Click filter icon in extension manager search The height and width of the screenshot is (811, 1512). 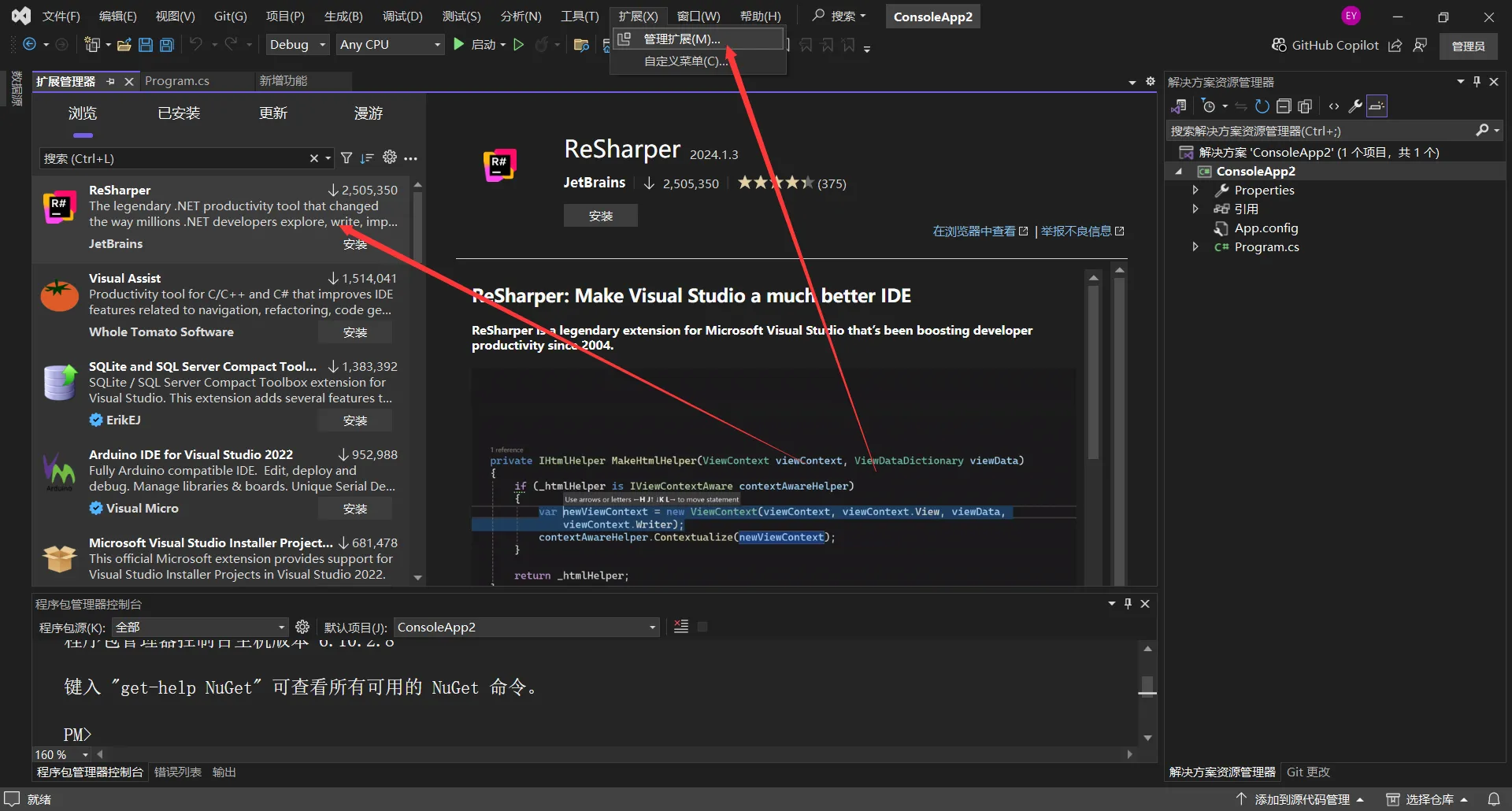coord(346,158)
